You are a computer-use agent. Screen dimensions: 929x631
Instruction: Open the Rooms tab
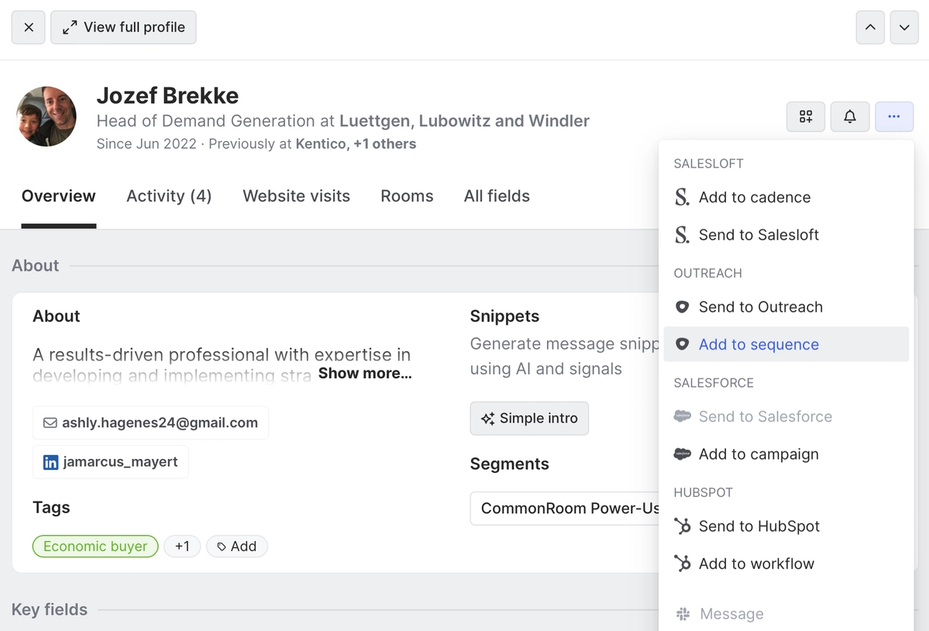[407, 196]
